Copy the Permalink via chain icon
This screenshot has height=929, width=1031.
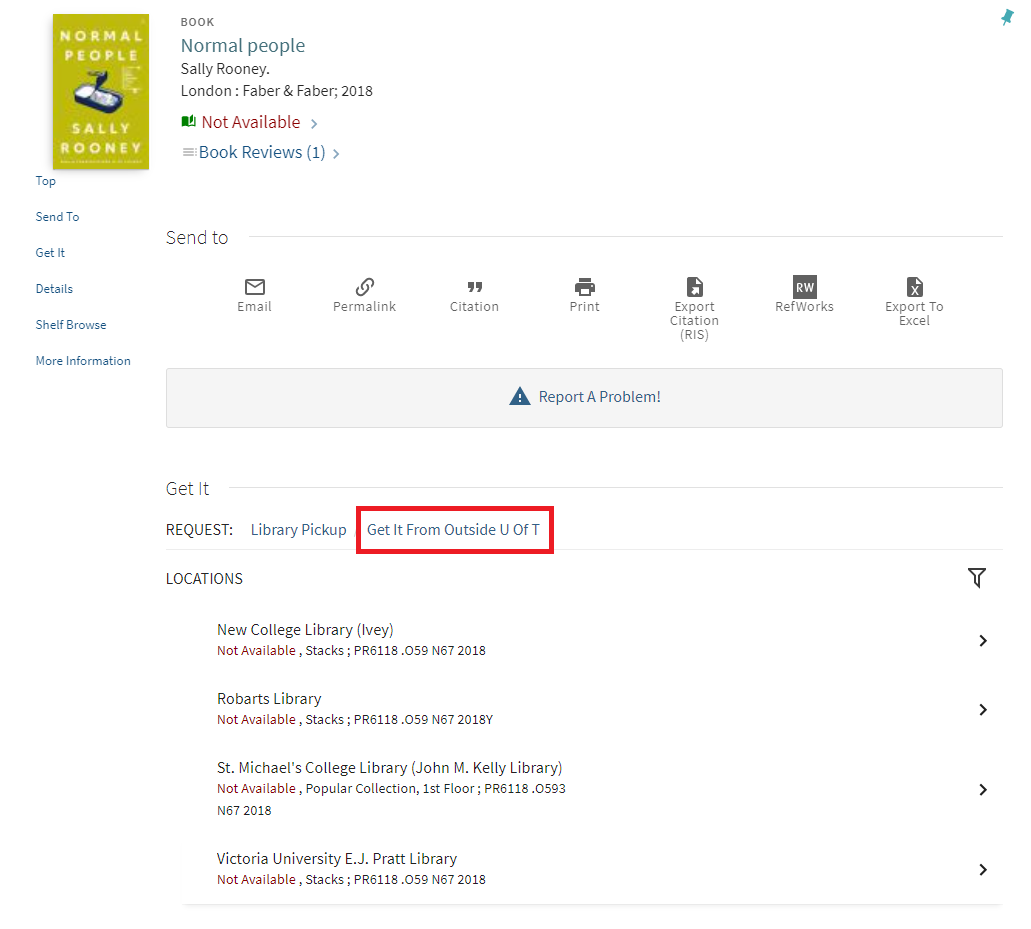pyautogui.click(x=365, y=287)
